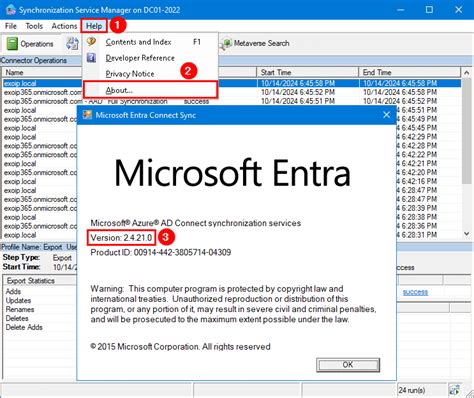Viewport: 474px width, 398px height.
Task: Choose About... in Help menu
Action: (x=150, y=90)
